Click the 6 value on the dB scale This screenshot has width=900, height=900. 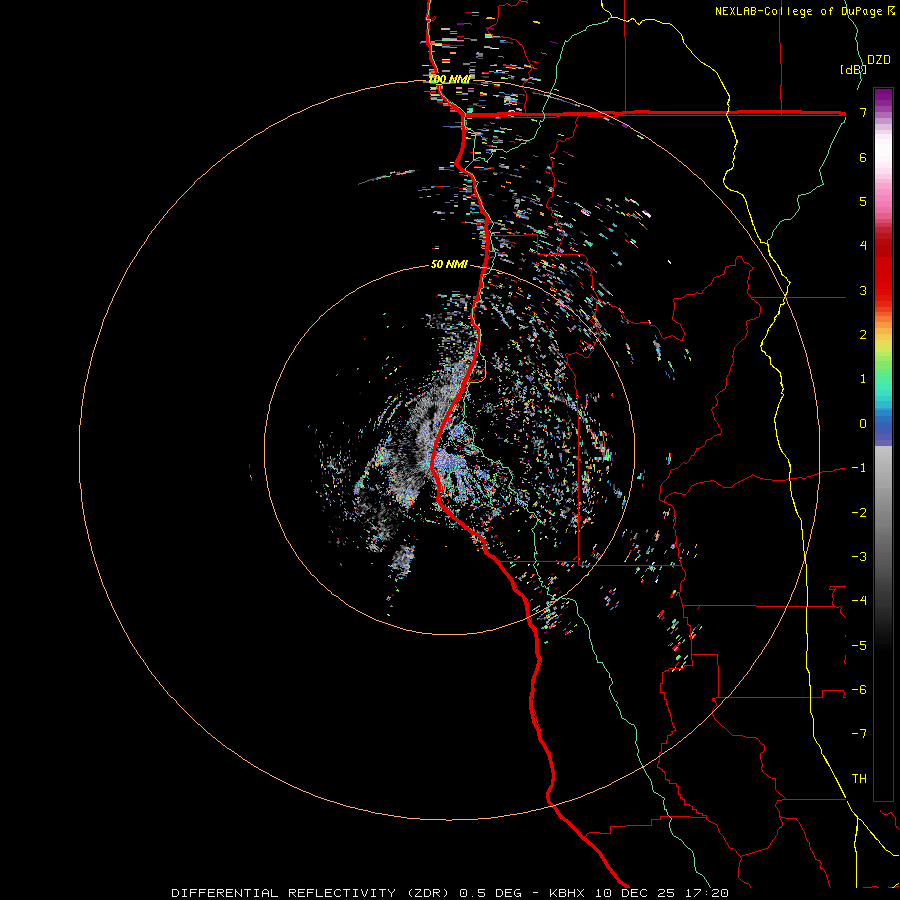coord(863,157)
